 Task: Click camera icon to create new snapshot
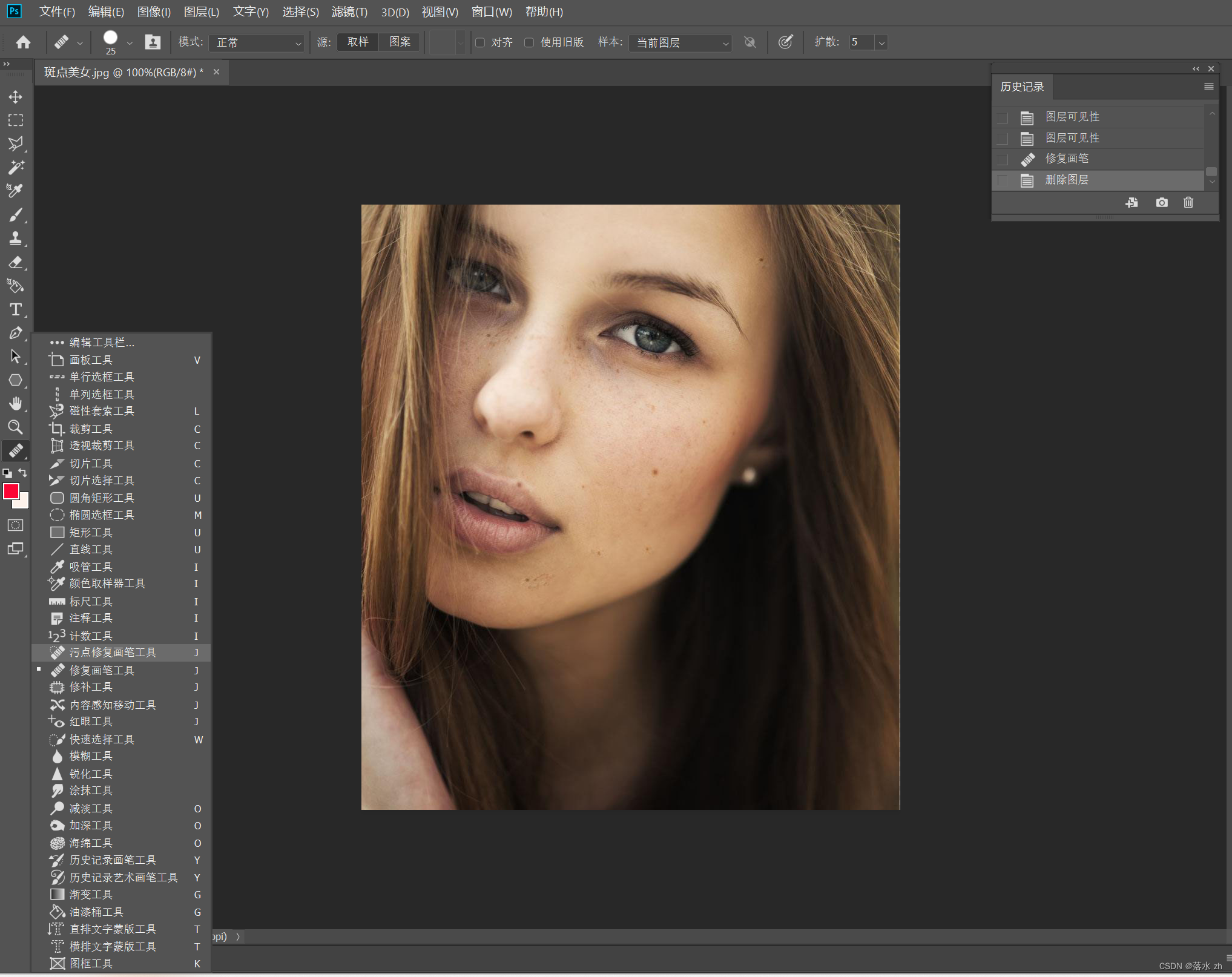(1161, 203)
